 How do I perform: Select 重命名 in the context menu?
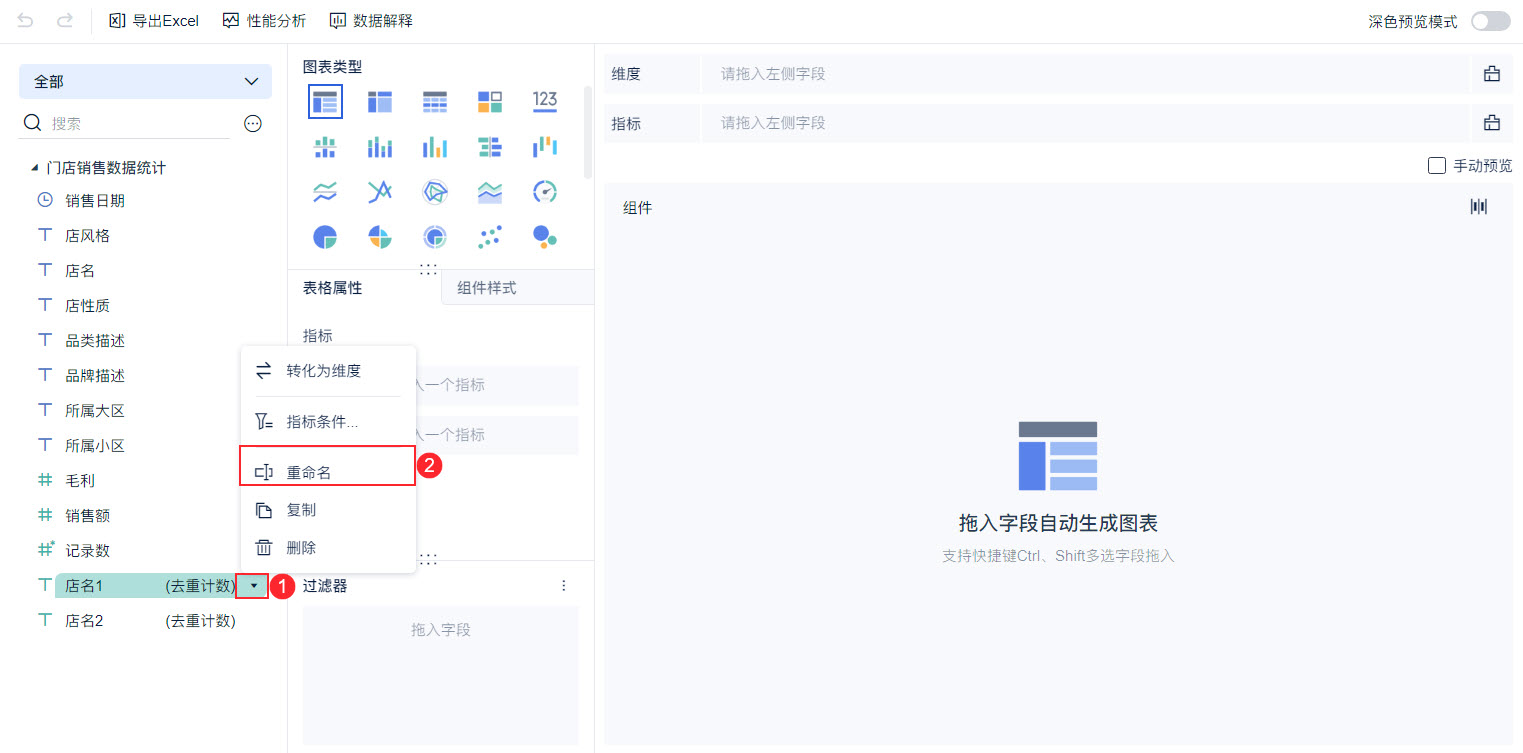(x=328, y=473)
